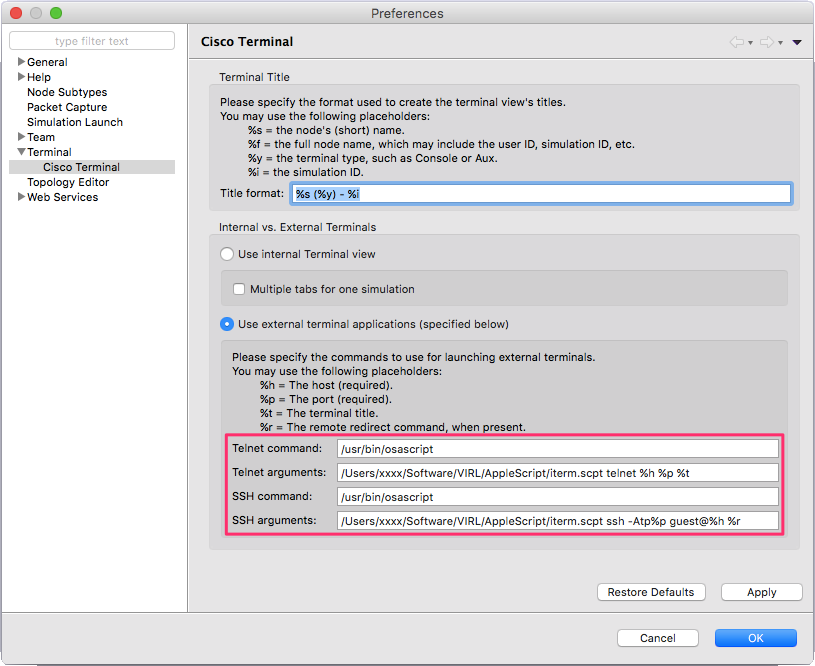
Task: Collapse the Terminal tree node
Action: pyautogui.click(x=21, y=152)
